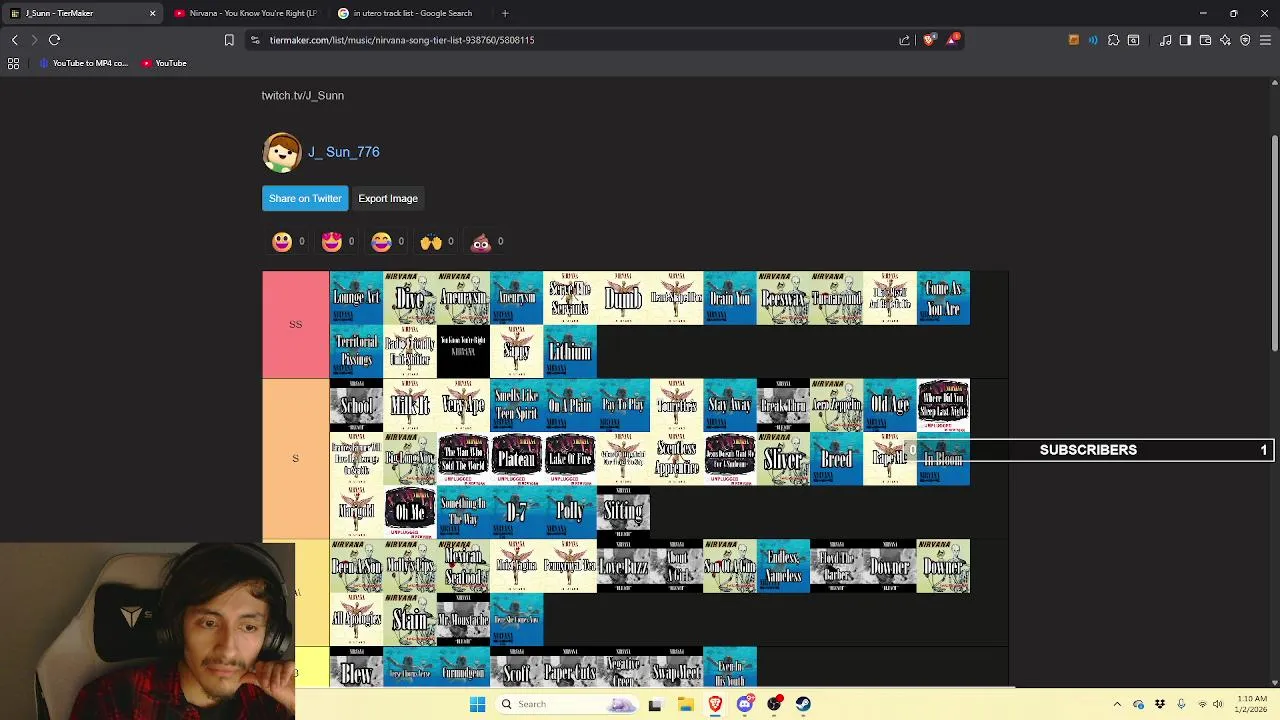Toggle the browser sidebar panel icon
The width and height of the screenshot is (1280, 720).
coord(1185,40)
